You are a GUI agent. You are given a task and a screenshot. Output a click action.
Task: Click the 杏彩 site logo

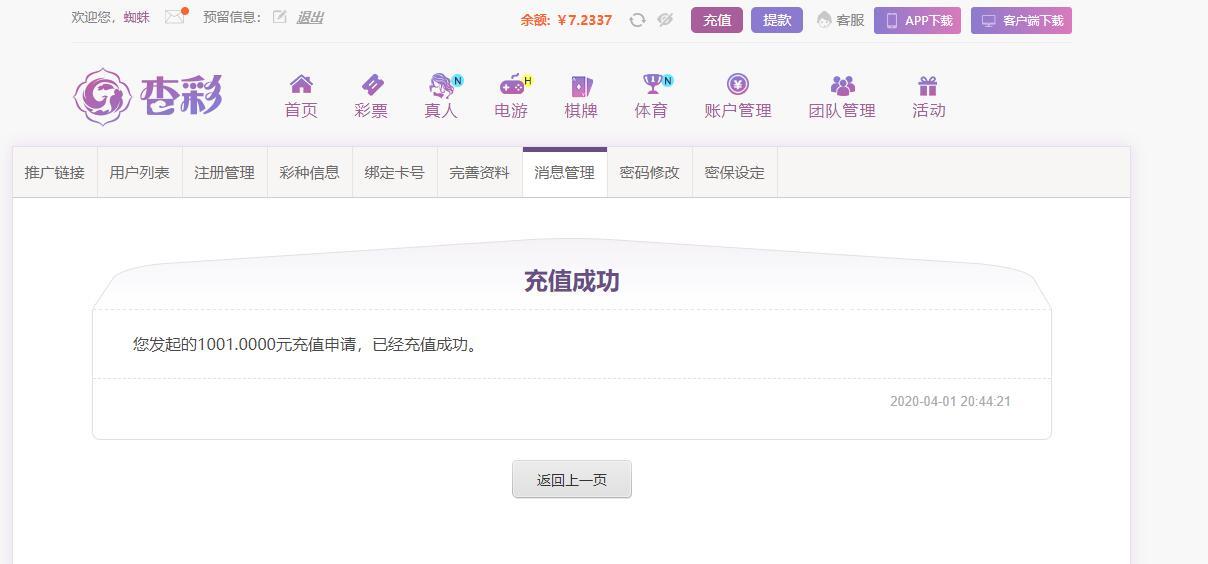[x=148, y=96]
